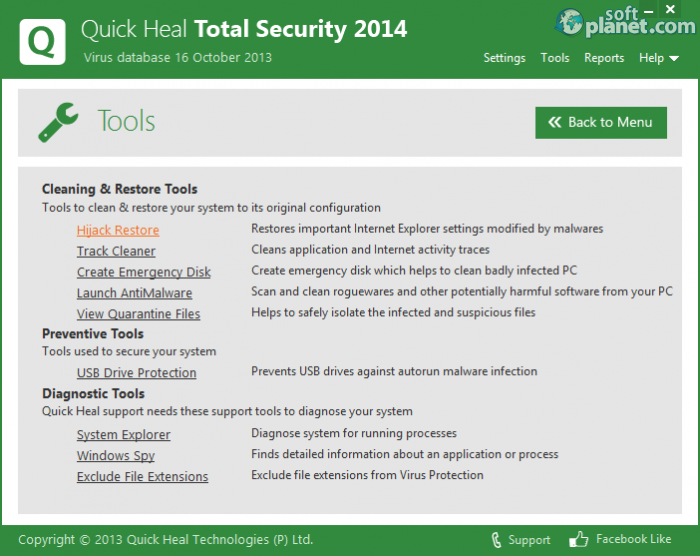Click 'Helps to safely isolate' description
The image size is (700, 556).
point(393,312)
